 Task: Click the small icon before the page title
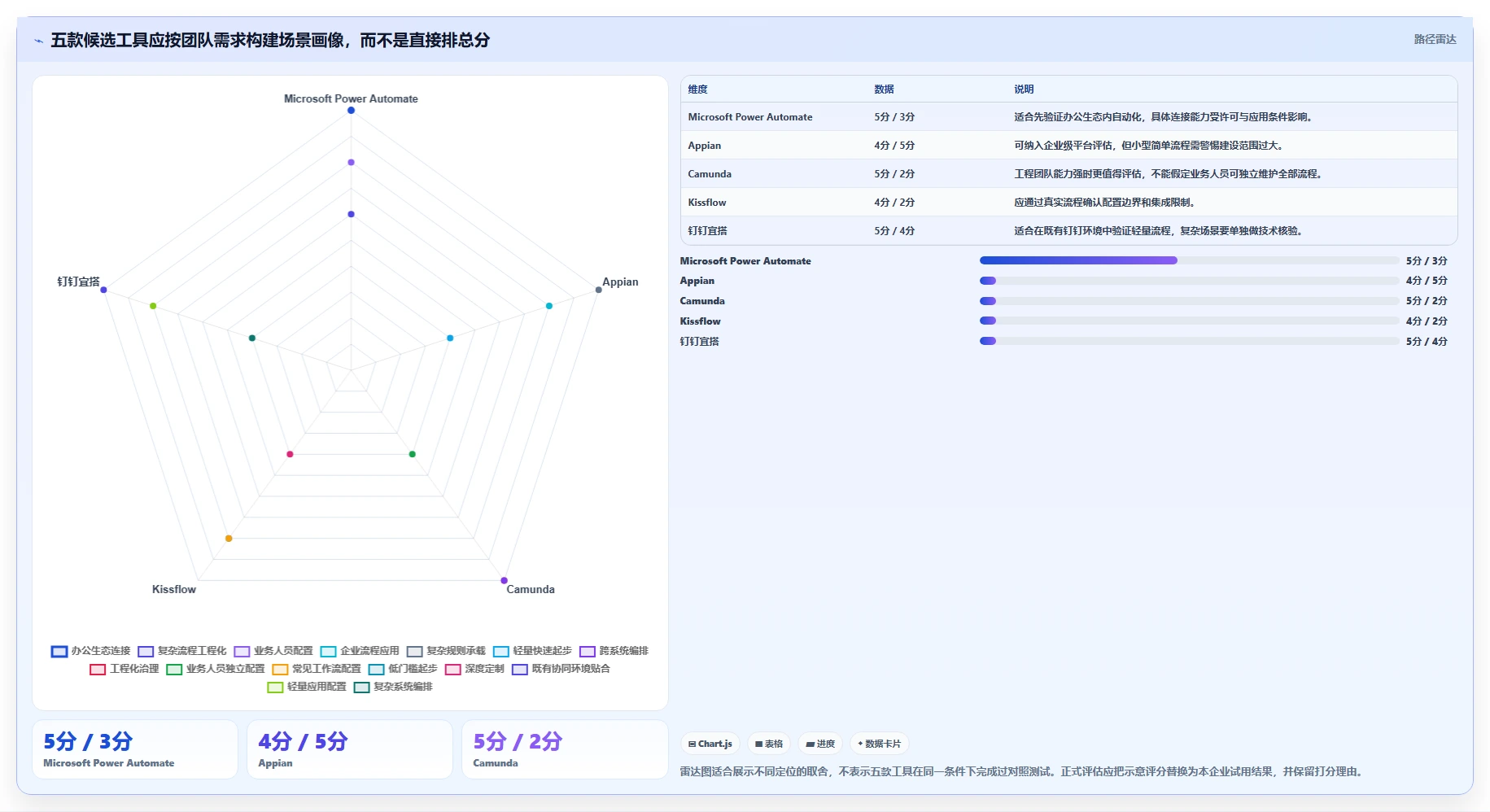click(38, 41)
